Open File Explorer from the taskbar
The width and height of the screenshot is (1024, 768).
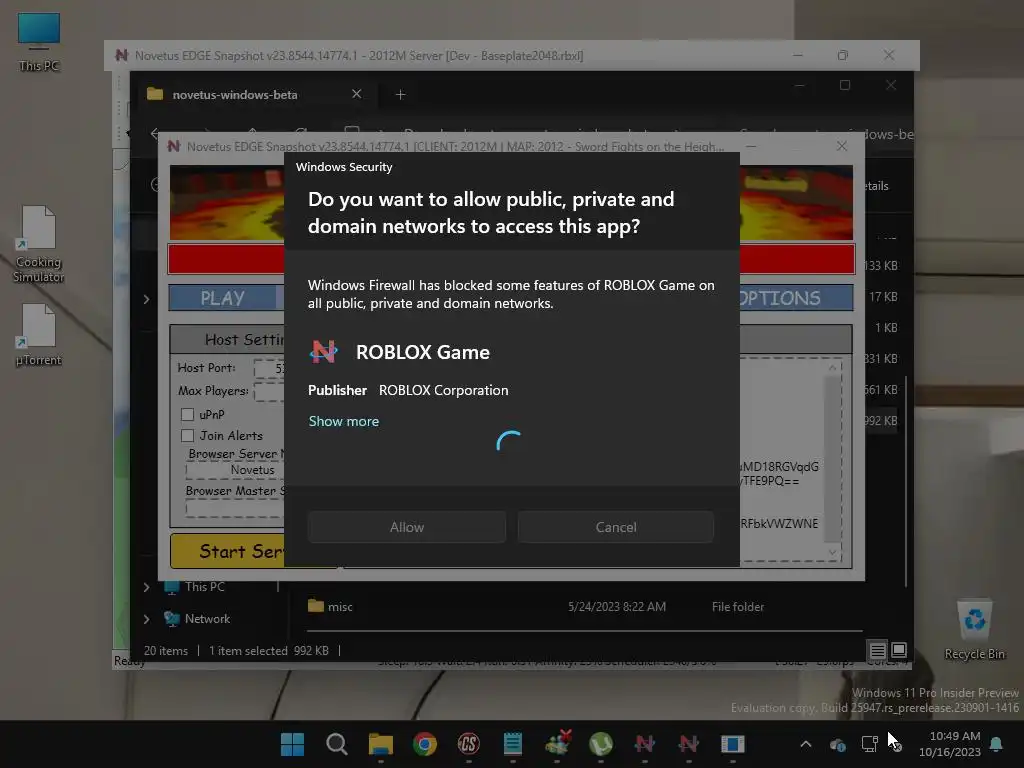(381, 744)
